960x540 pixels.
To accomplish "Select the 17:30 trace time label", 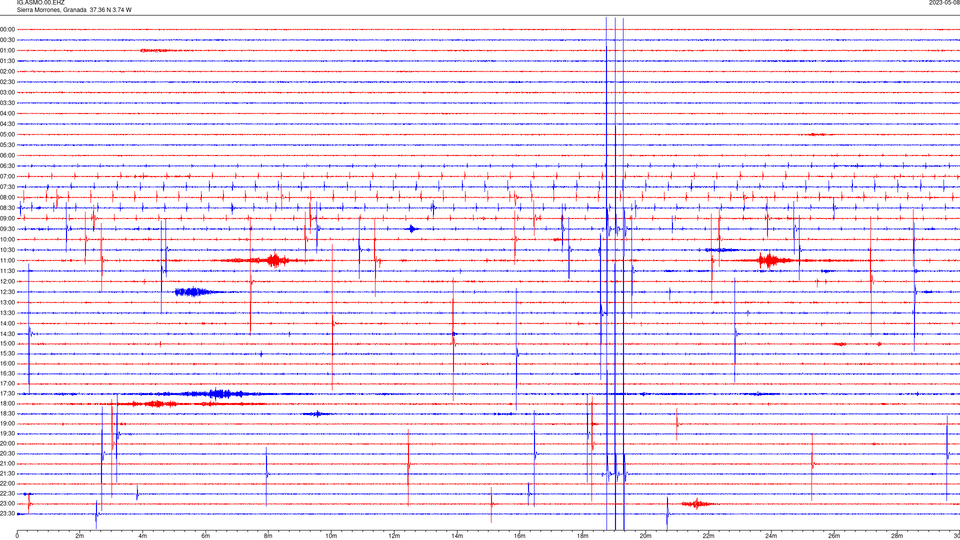I will 7,394.
